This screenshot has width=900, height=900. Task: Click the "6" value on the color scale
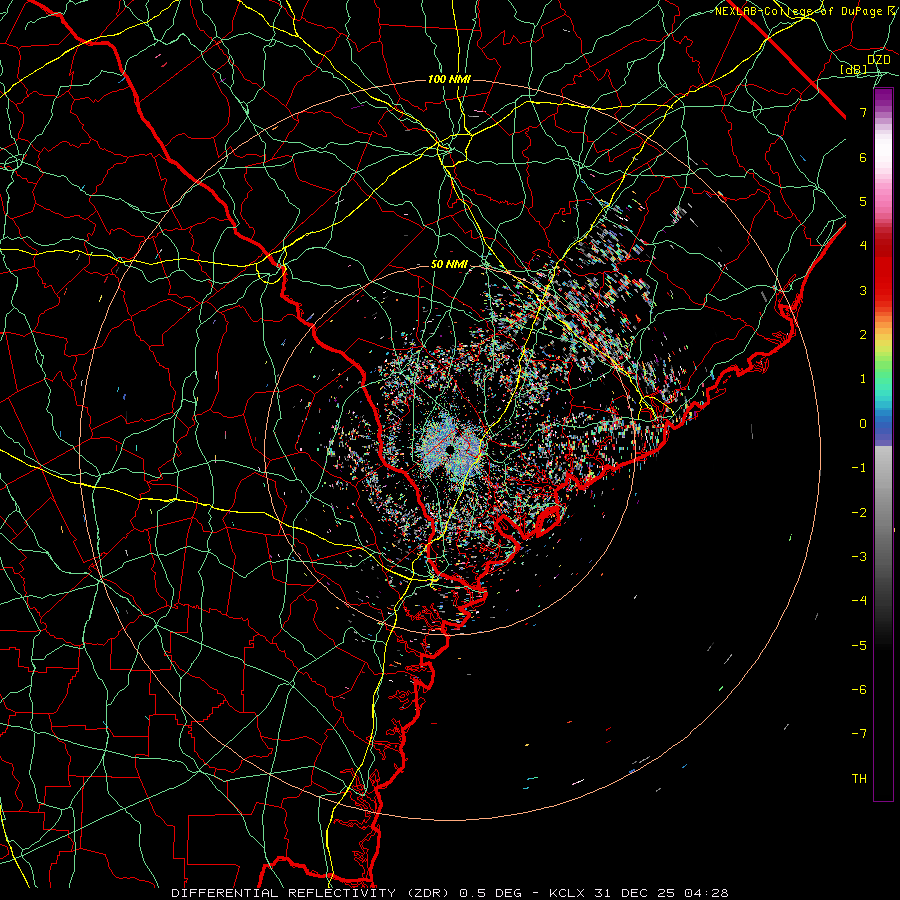coord(863,157)
